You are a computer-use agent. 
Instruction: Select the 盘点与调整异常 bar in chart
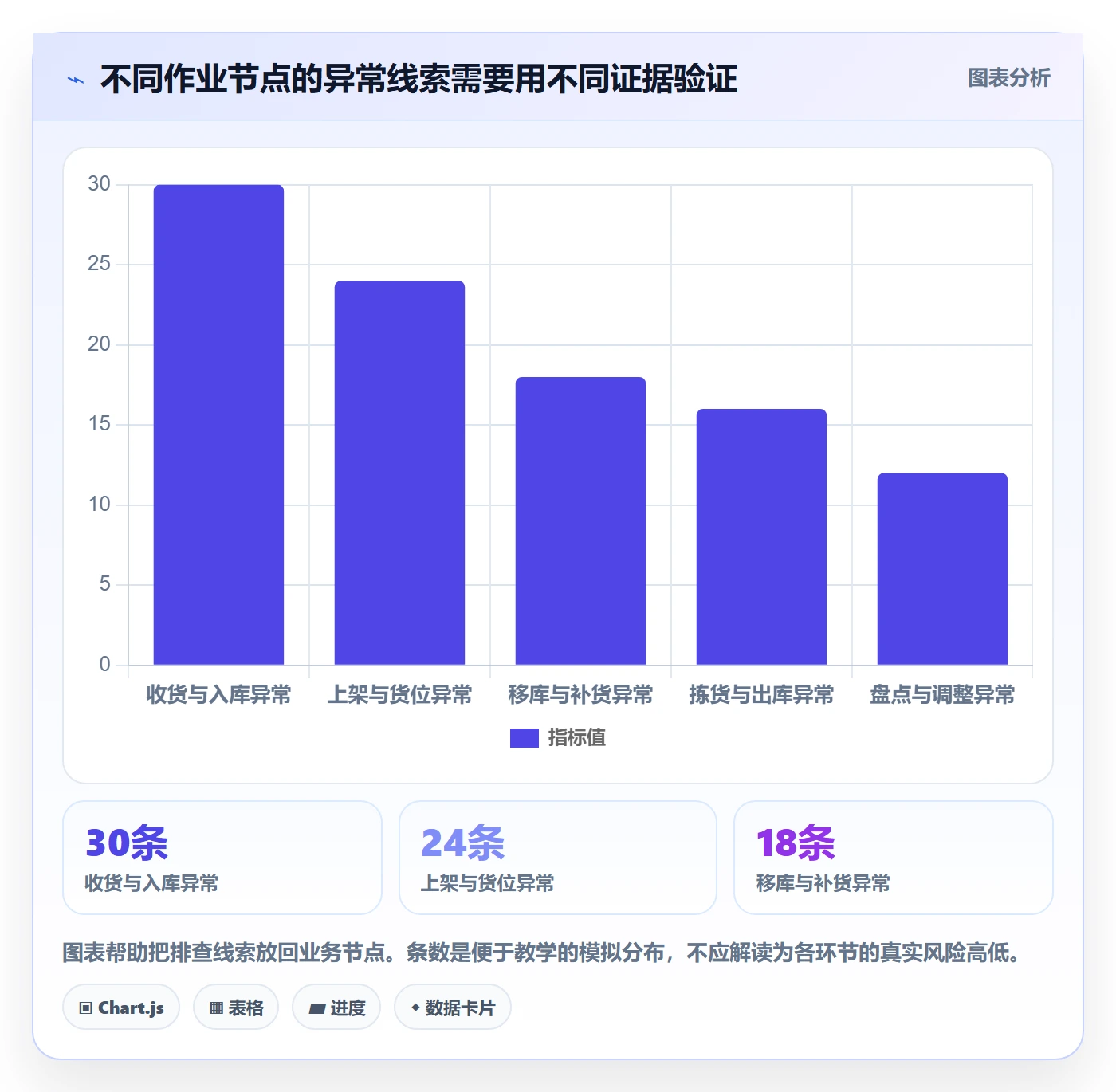(942, 569)
